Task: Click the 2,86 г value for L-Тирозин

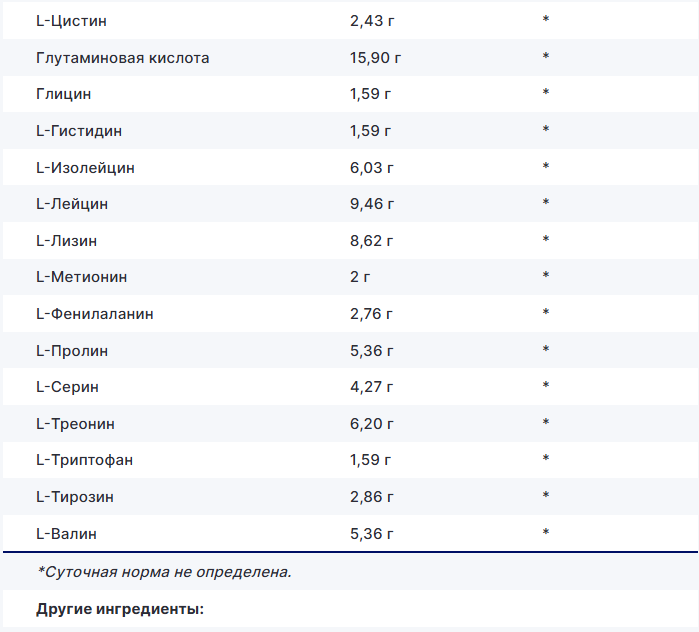Action: pyautogui.click(x=372, y=496)
